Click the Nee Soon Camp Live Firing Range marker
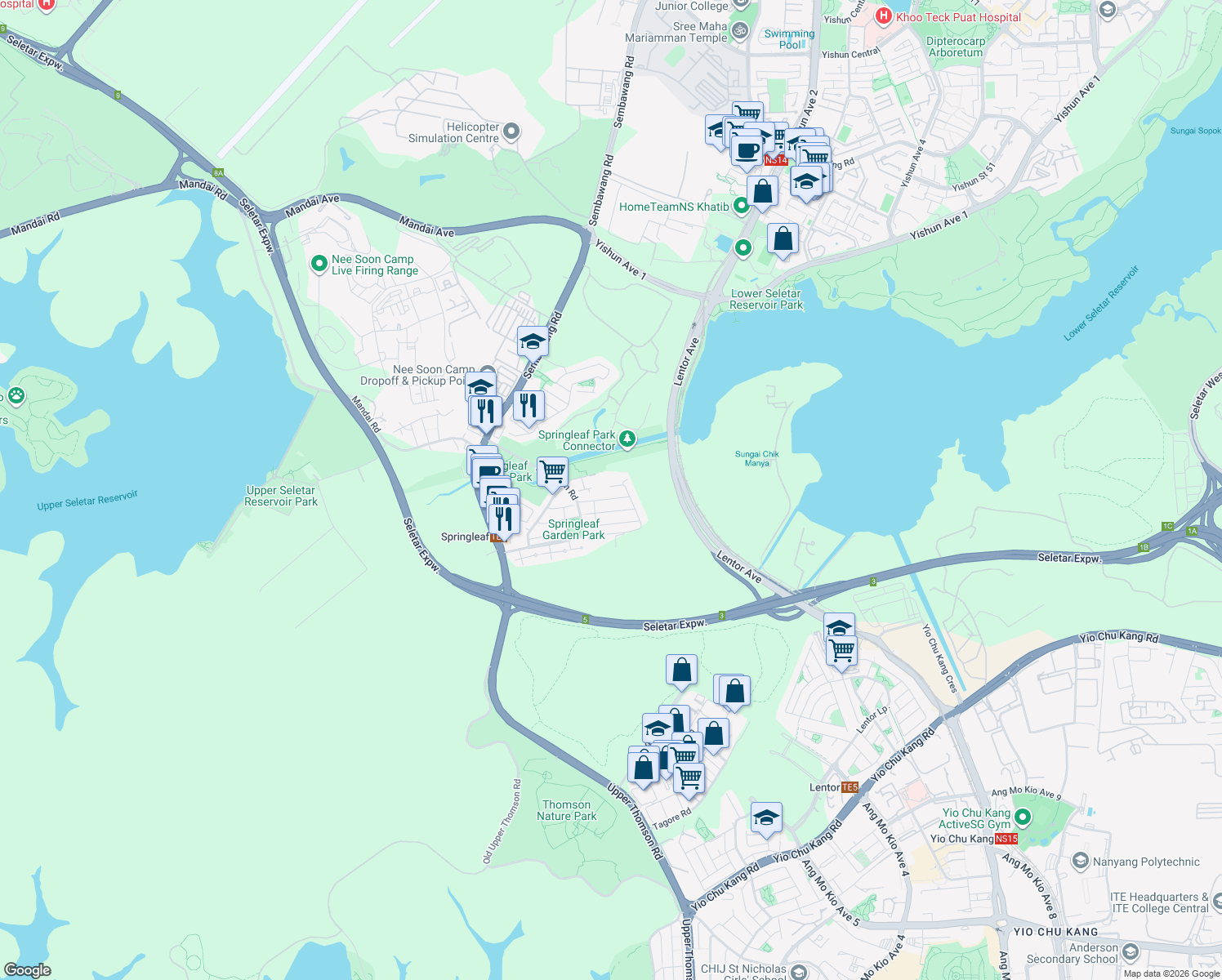Screen dimensions: 1222x980 click(319, 264)
